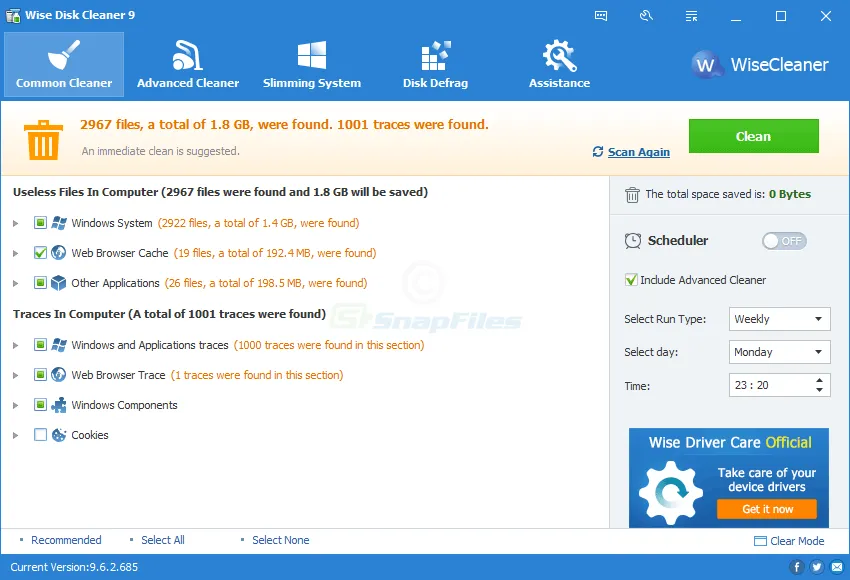The width and height of the screenshot is (850, 580).
Task: Switch to the Advanced Cleaner tab
Action: pyautogui.click(x=188, y=65)
